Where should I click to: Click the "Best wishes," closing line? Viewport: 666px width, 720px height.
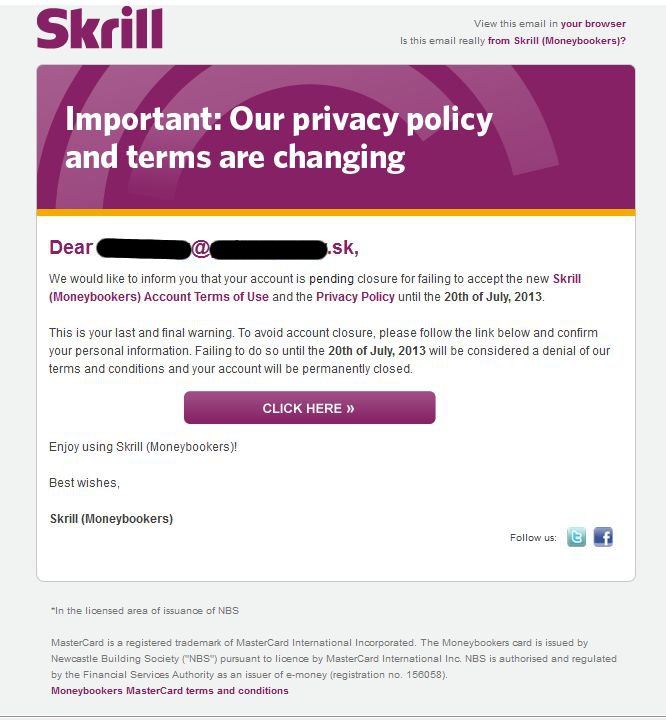84,483
